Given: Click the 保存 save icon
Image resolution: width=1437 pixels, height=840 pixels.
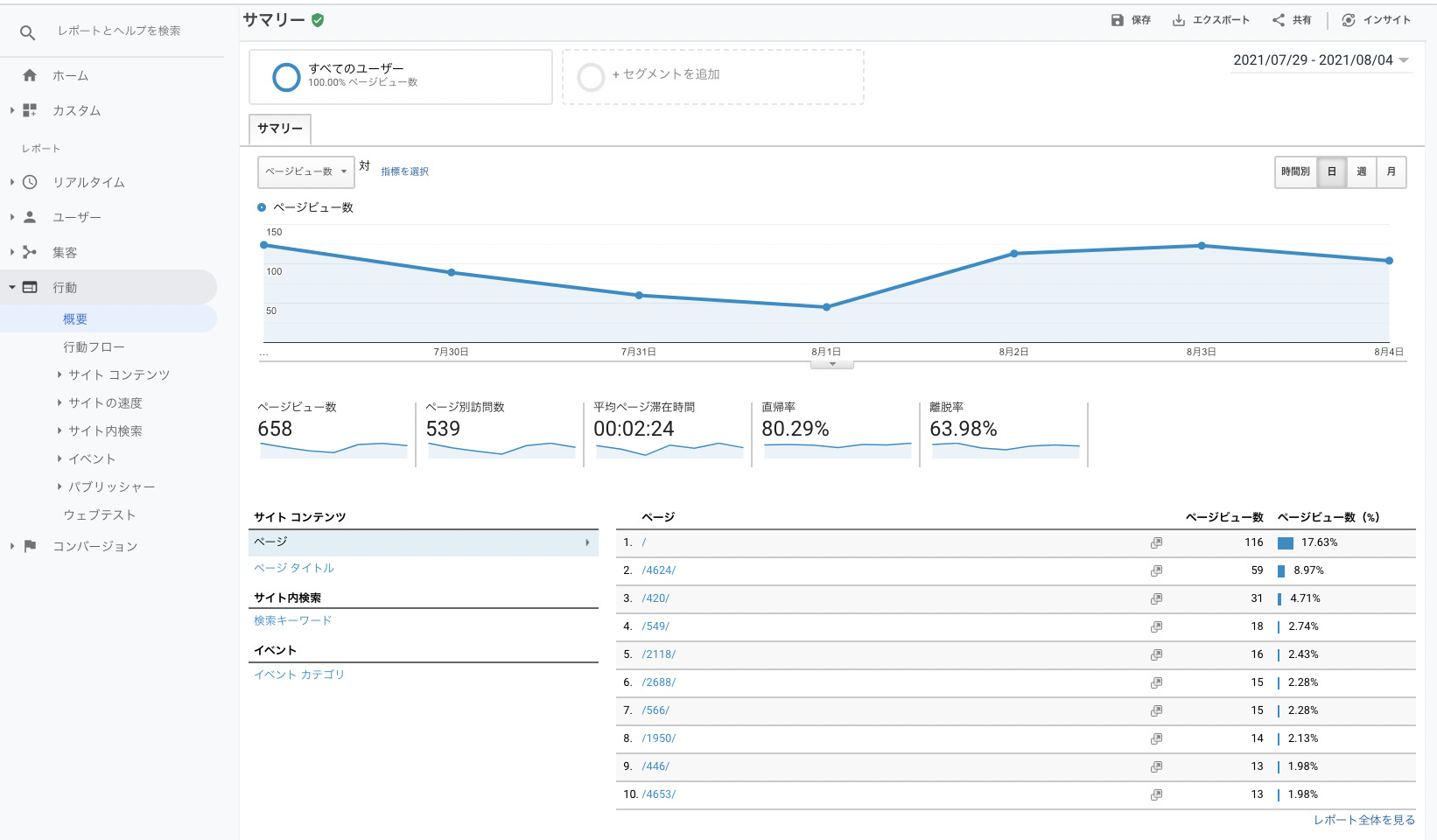Looking at the screenshot, I should (1117, 20).
